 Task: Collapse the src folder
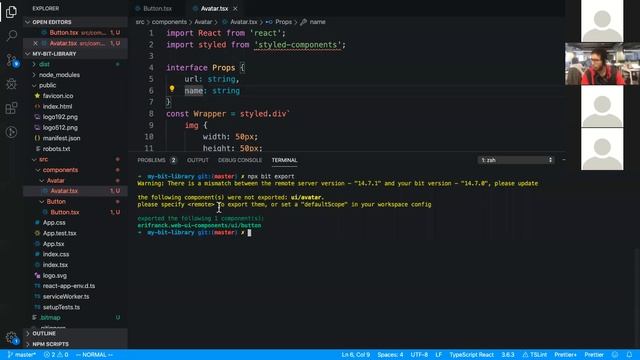coord(43,159)
